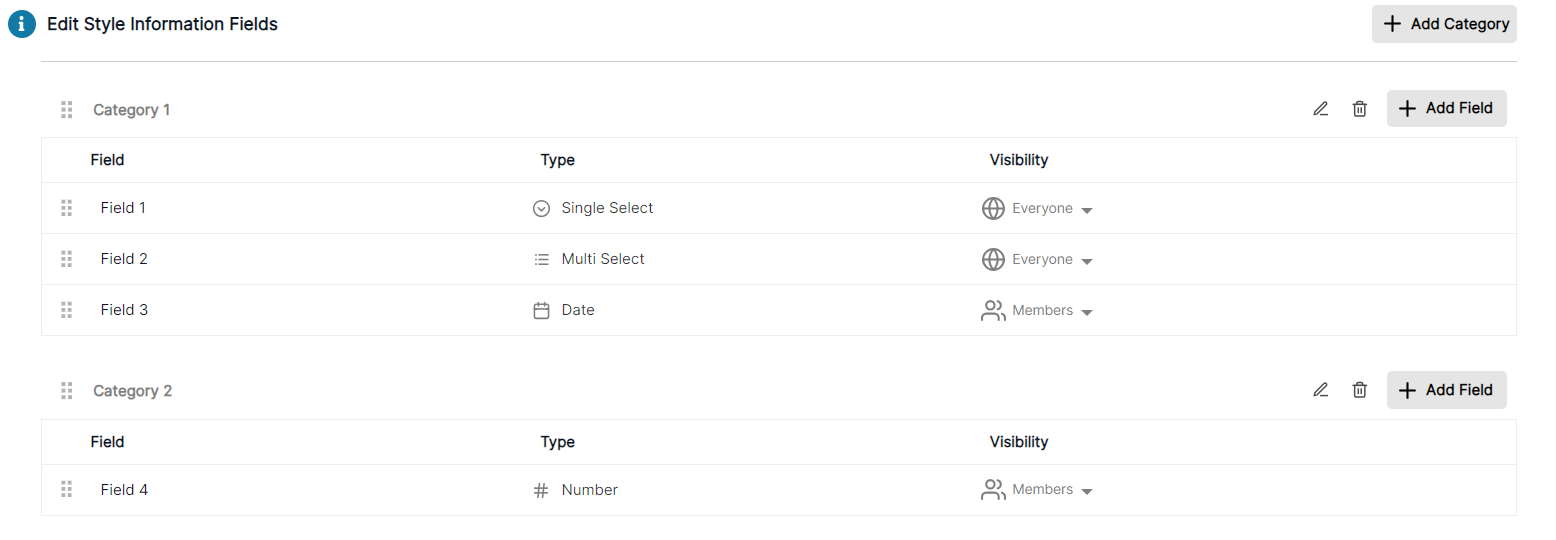This screenshot has width=1556, height=540.
Task: Click the pencil edit icon for Category 1
Action: [x=1321, y=109]
